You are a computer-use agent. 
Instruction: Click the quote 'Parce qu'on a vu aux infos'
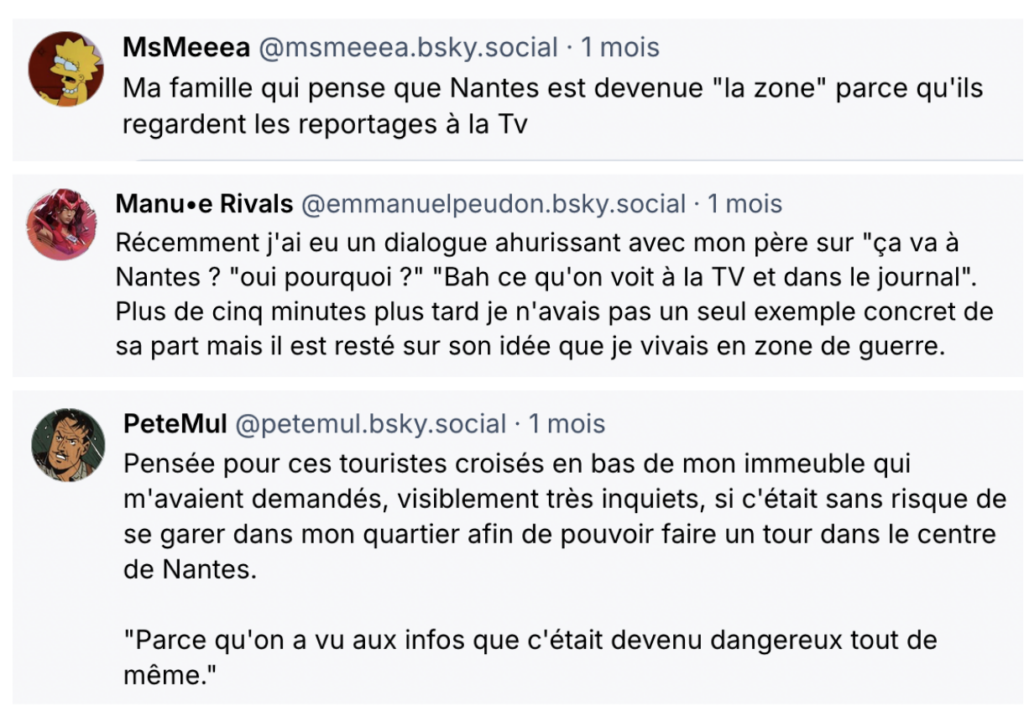point(530,640)
